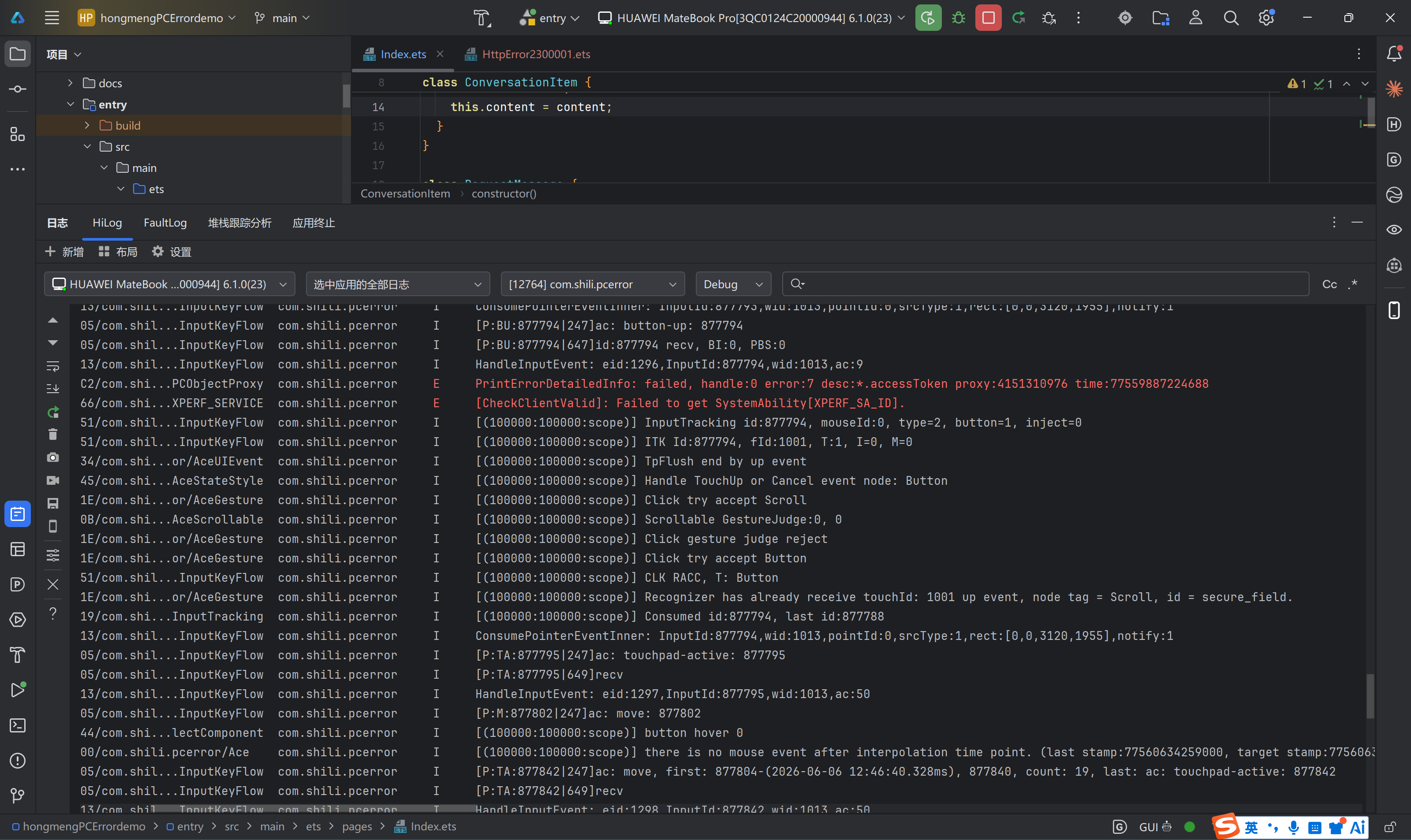Jump to log top with up arrow

(52, 320)
